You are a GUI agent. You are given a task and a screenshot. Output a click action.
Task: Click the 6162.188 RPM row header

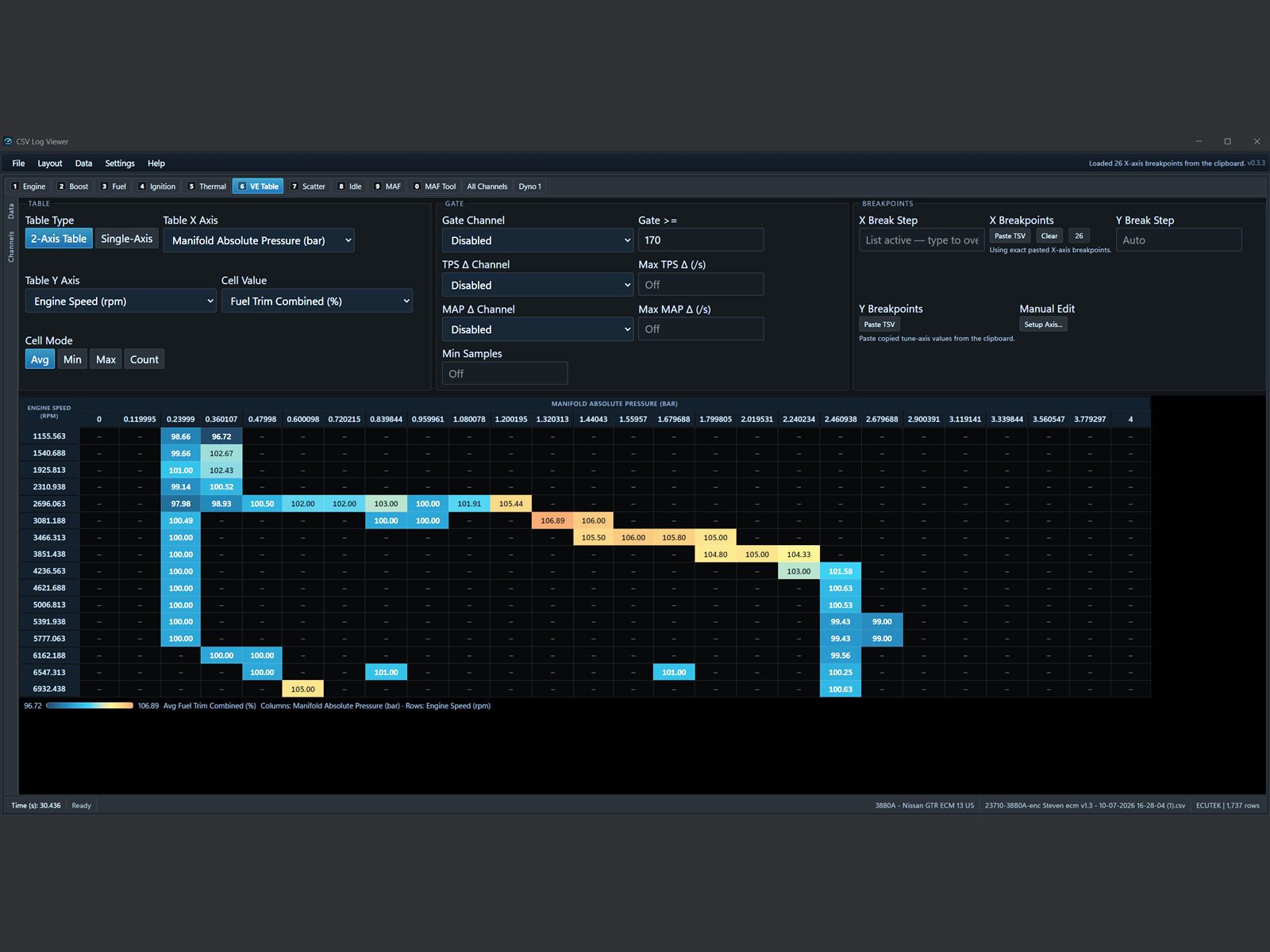(x=49, y=655)
